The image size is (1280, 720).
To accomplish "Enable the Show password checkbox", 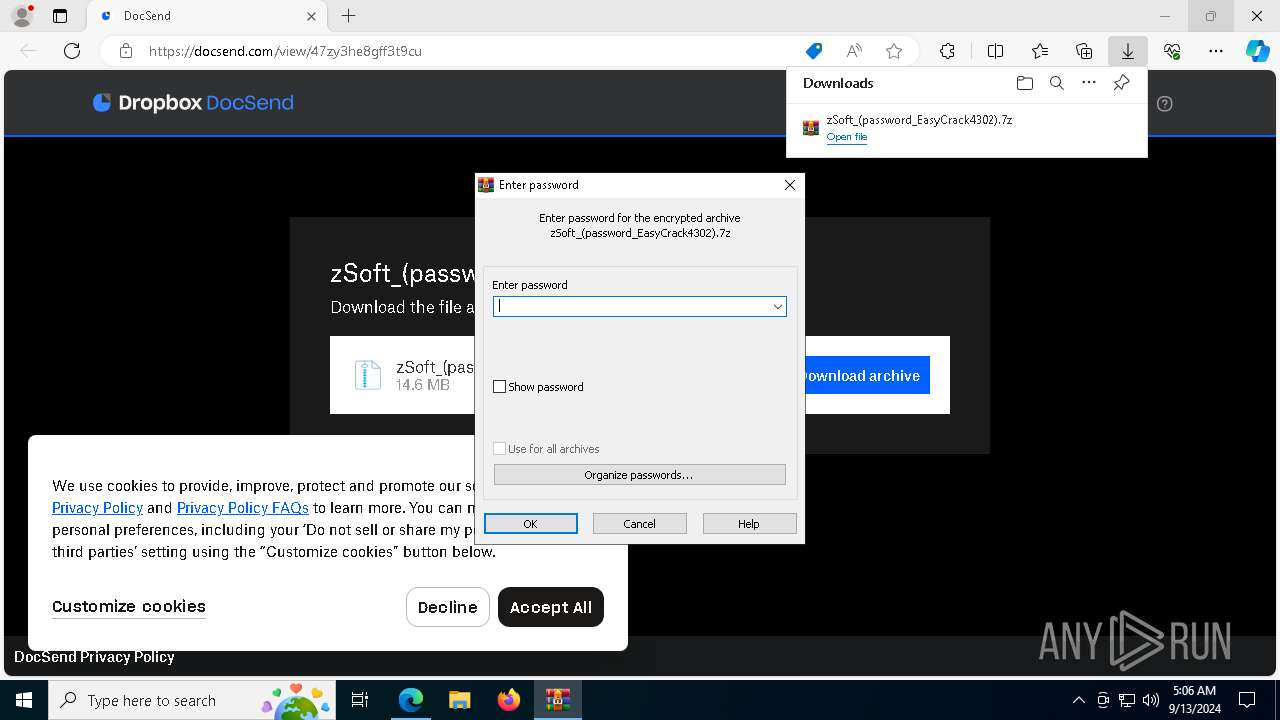I will point(500,387).
